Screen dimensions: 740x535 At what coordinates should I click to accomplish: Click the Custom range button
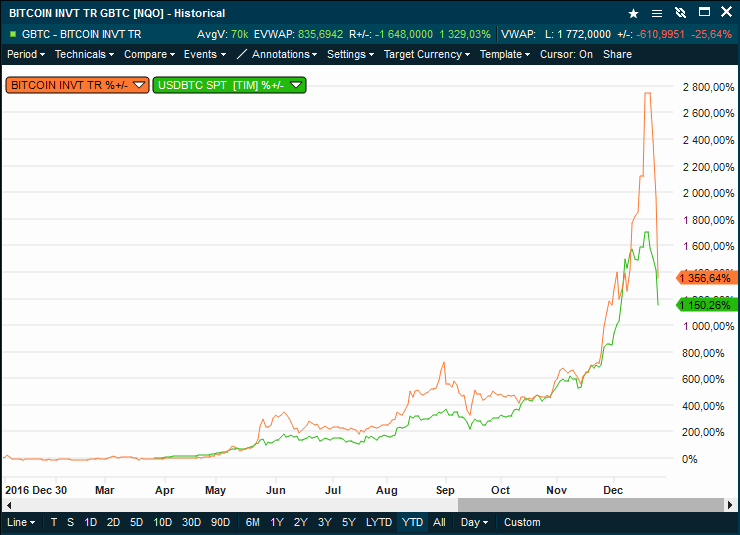[522, 522]
